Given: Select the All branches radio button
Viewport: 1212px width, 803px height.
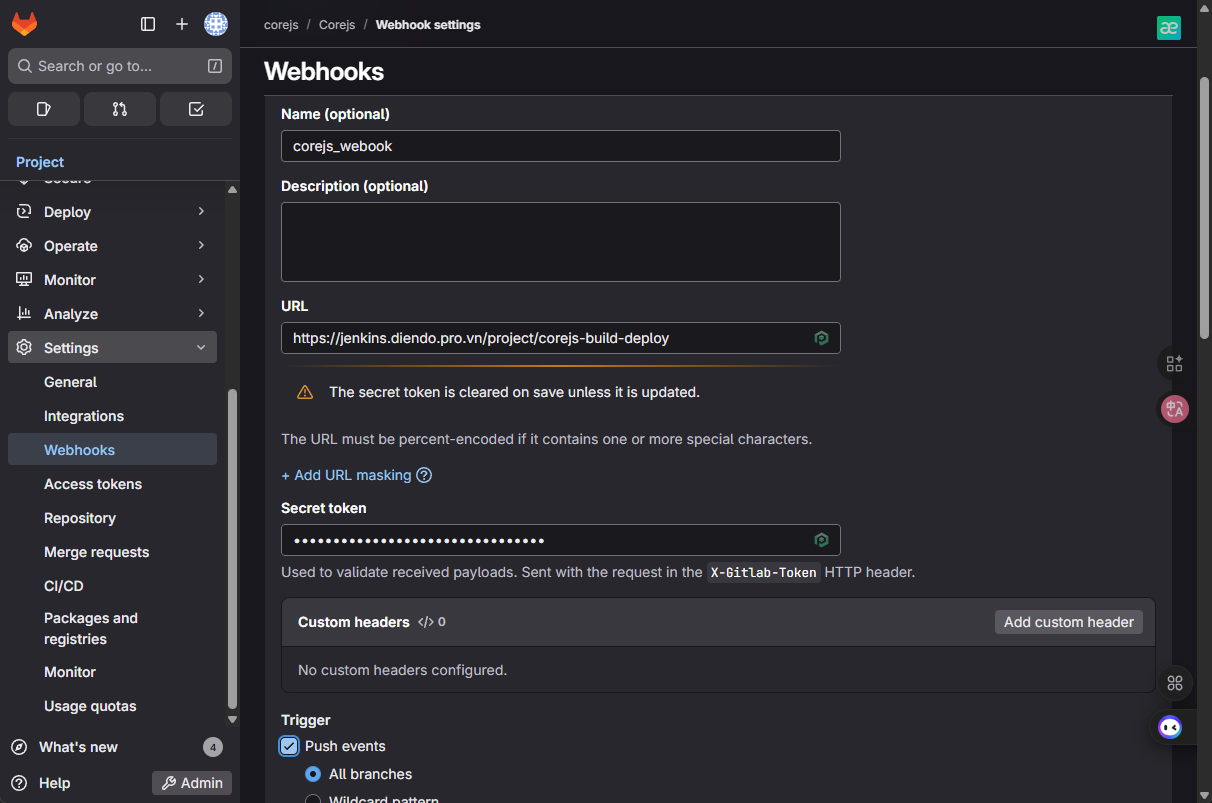Looking at the screenshot, I should [x=313, y=774].
